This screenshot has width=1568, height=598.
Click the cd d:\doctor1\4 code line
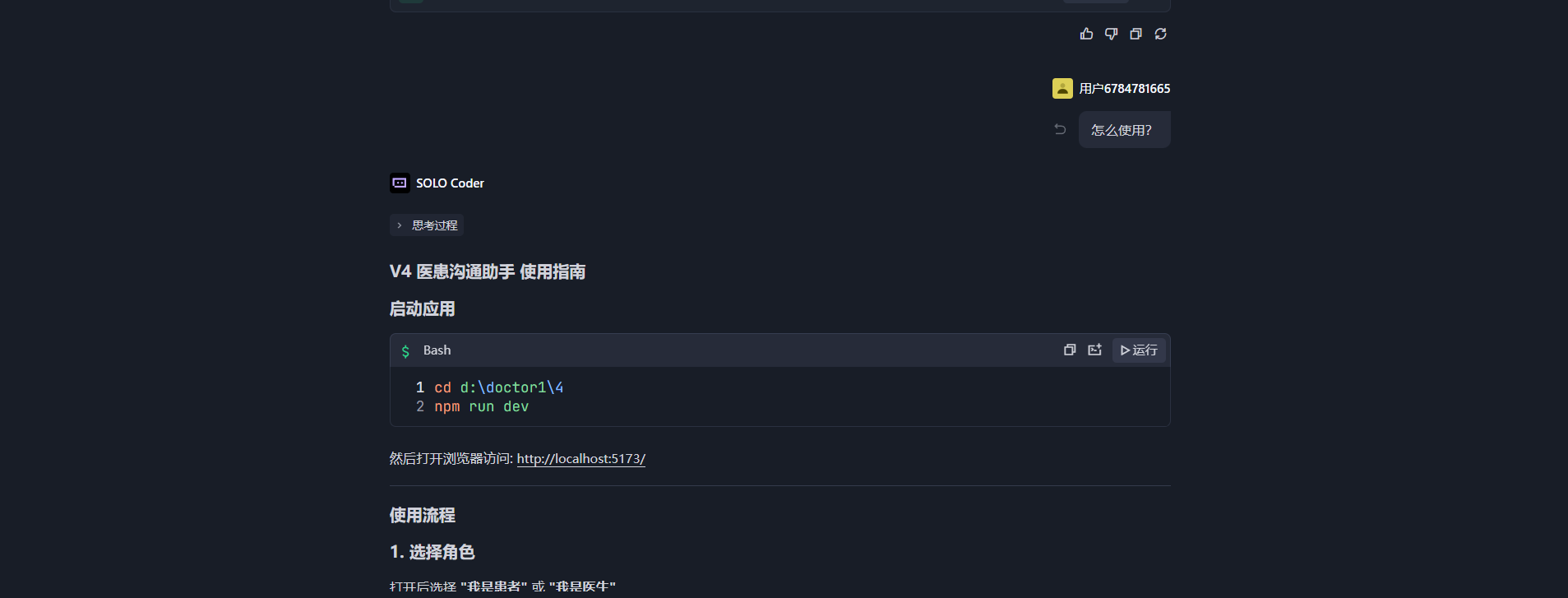(x=498, y=387)
